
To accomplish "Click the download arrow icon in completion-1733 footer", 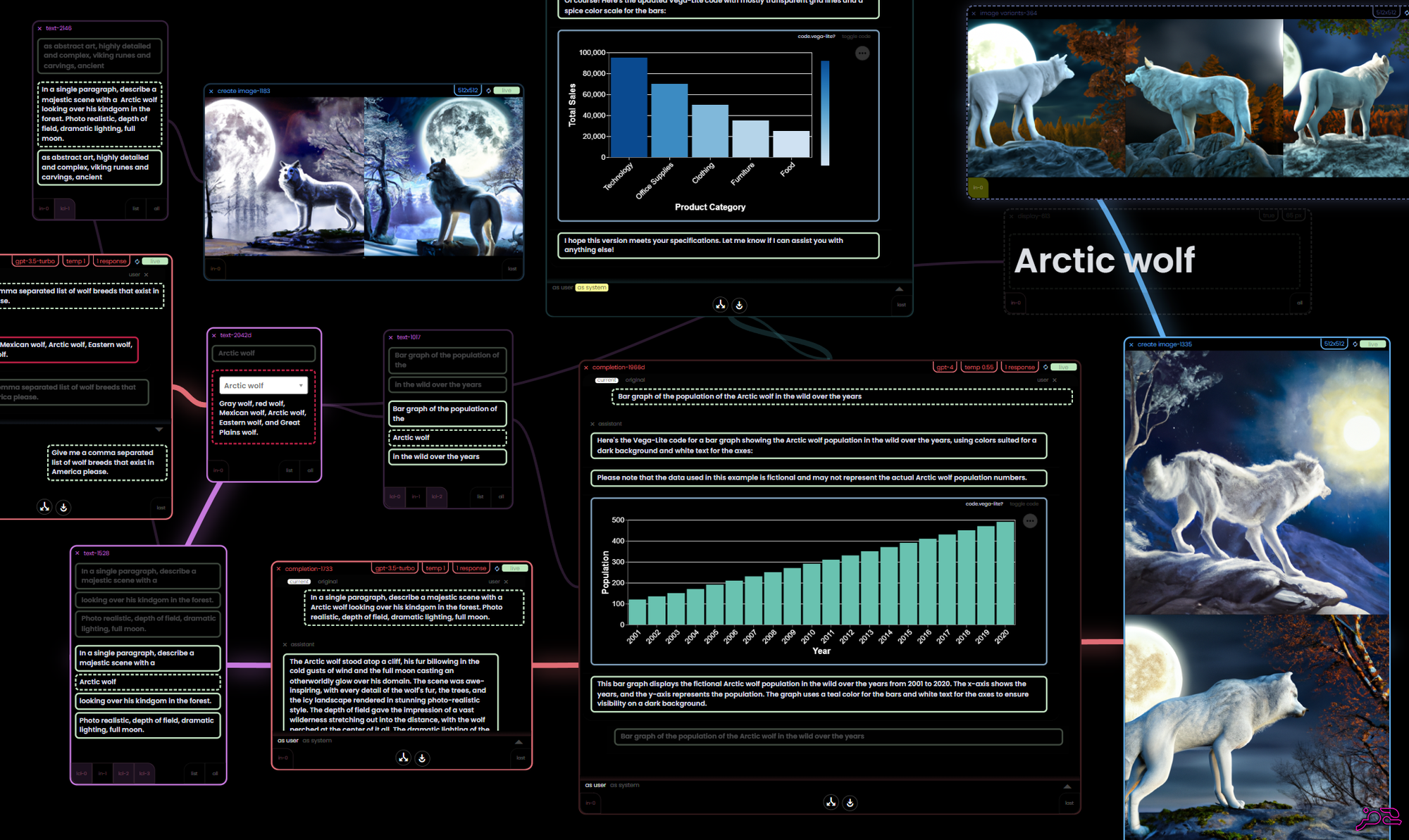I will coord(422,758).
